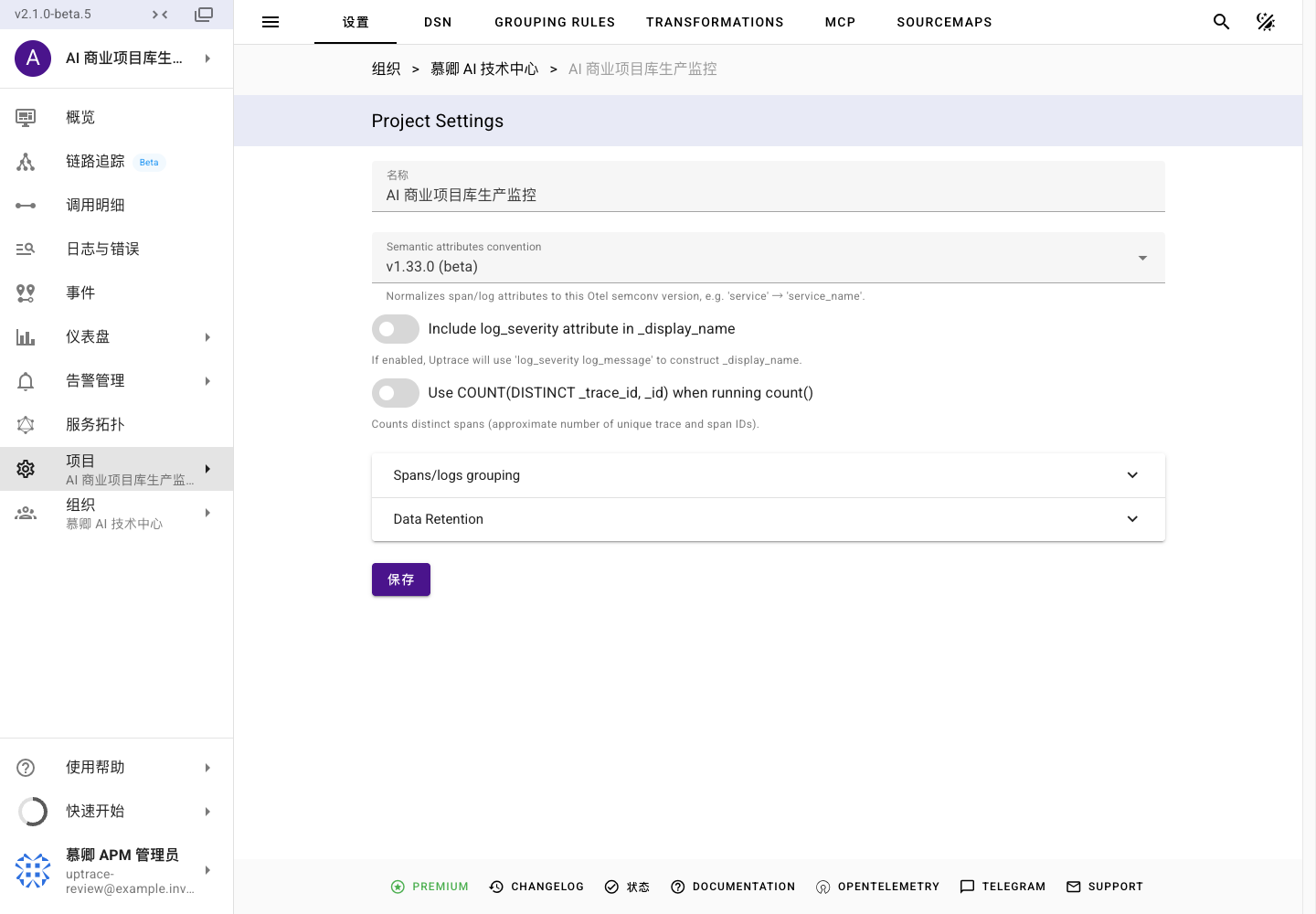Click the 组织 people icon

(x=26, y=513)
